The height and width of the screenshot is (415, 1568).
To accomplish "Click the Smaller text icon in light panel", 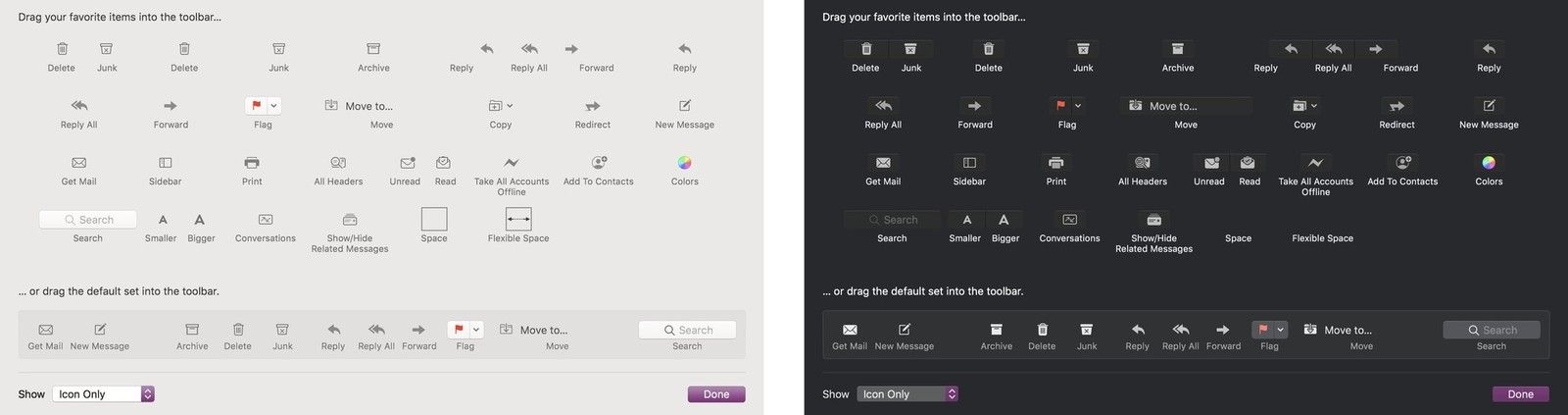I will (162, 220).
